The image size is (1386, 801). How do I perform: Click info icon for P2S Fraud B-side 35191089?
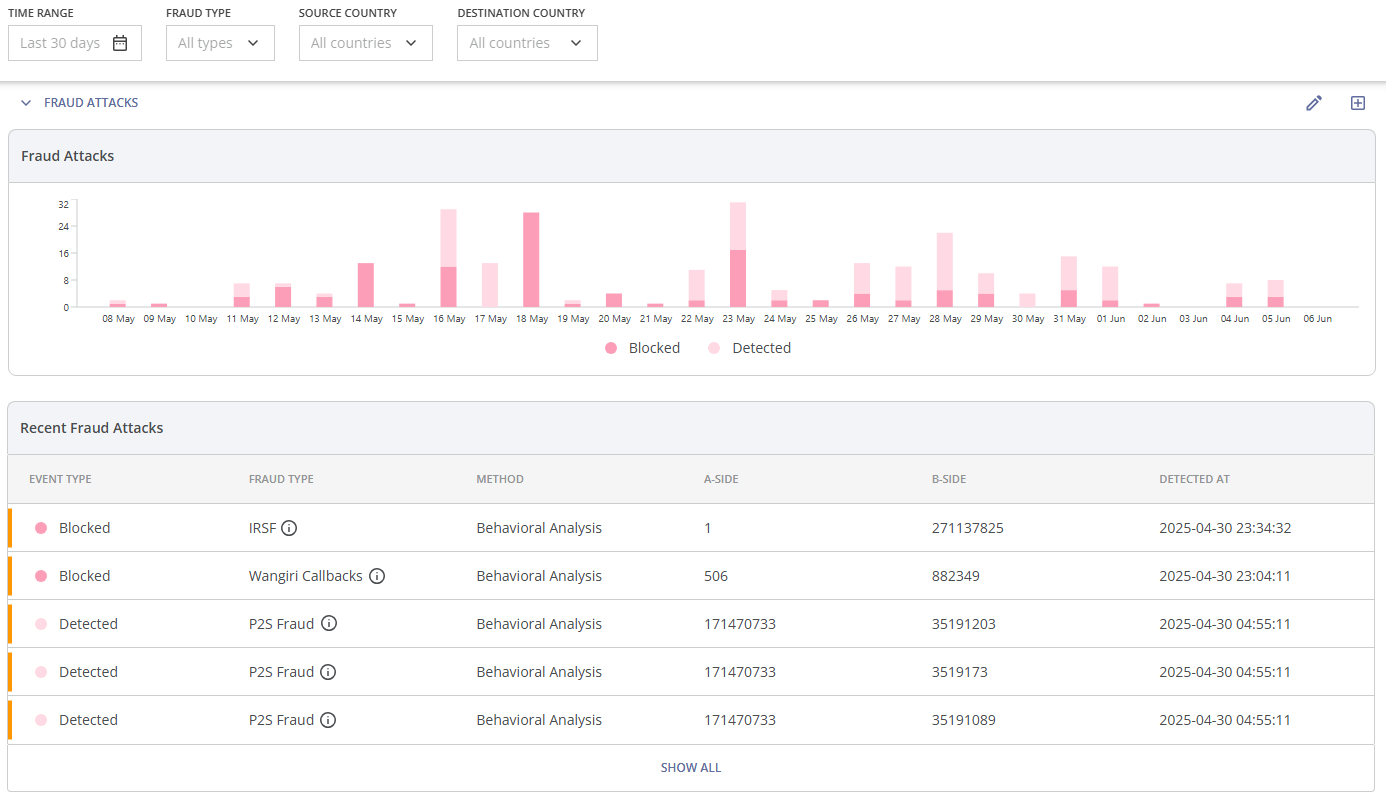(328, 720)
